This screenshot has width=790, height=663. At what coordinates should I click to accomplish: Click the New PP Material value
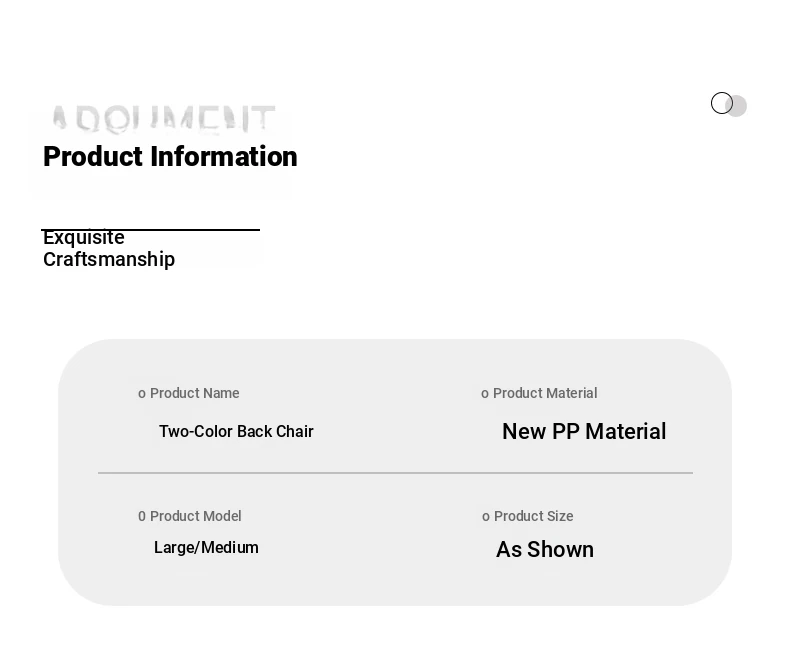[584, 432]
